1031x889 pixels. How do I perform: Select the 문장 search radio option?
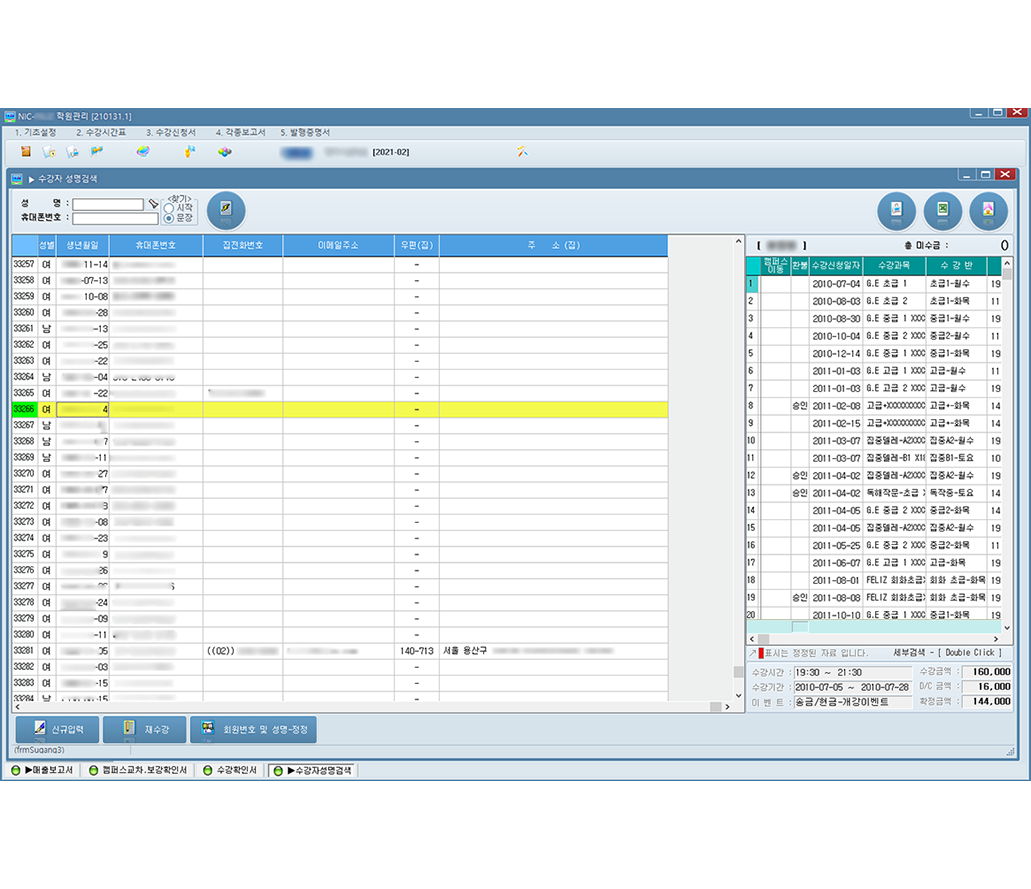[168, 217]
